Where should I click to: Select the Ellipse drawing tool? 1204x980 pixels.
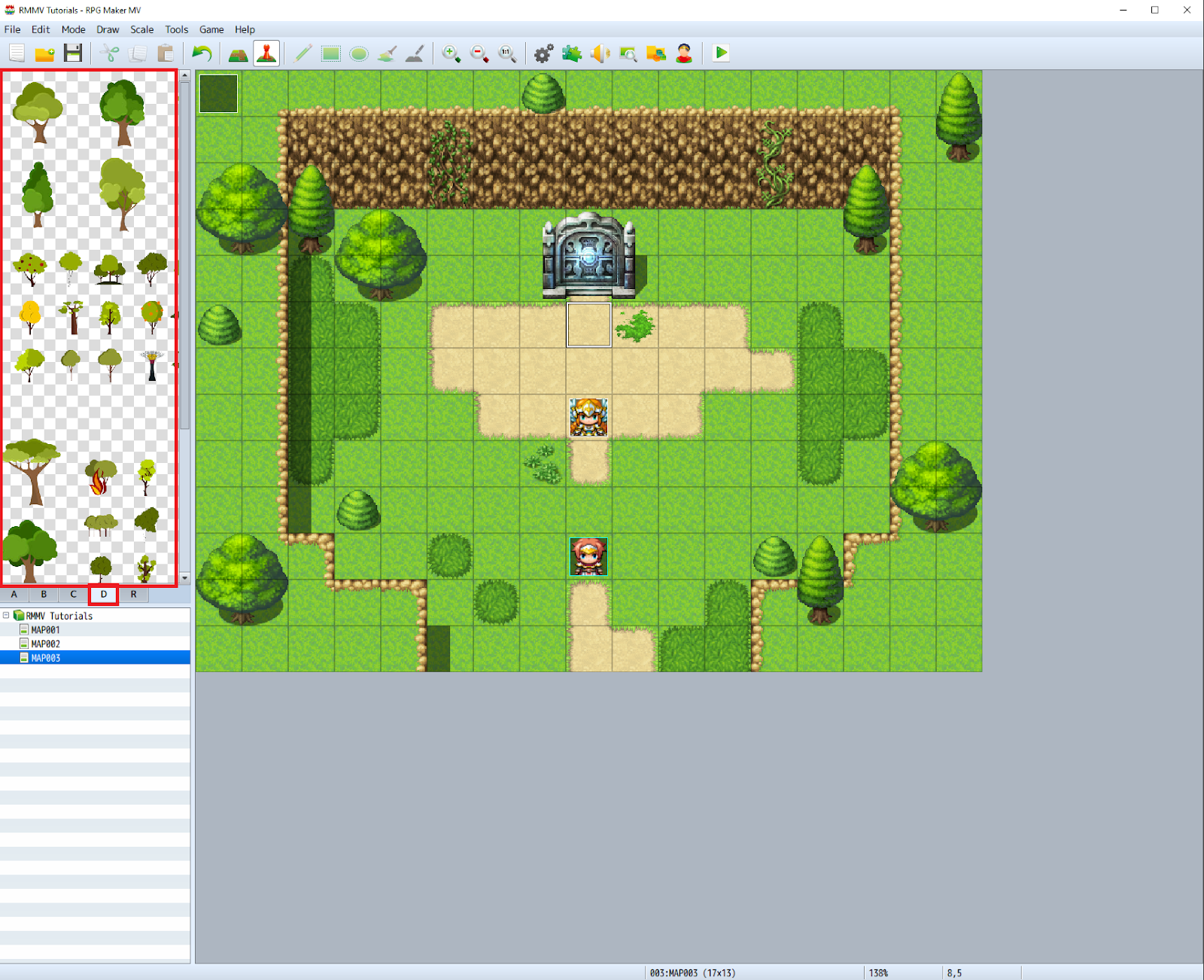click(359, 53)
